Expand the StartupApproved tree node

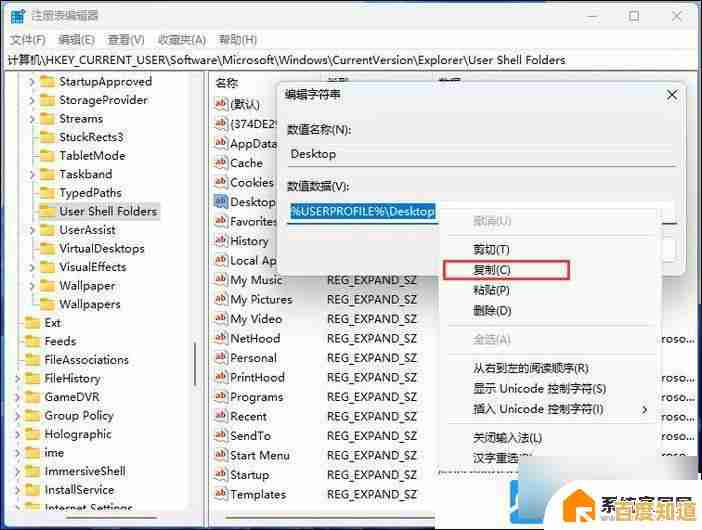[31, 82]
